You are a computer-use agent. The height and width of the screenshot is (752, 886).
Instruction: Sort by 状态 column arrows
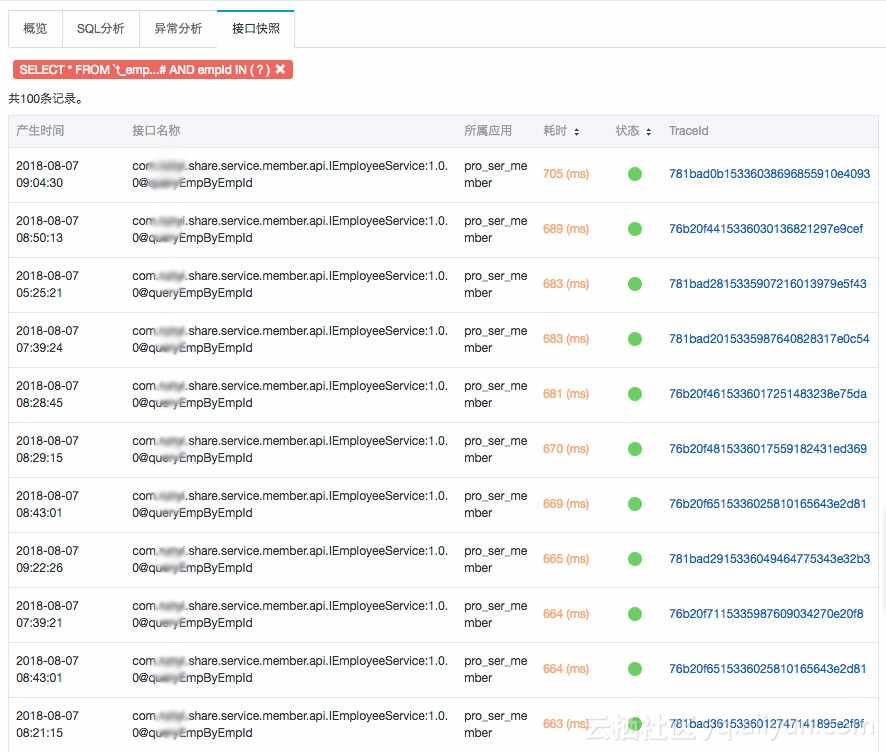[x=648, y=132]
